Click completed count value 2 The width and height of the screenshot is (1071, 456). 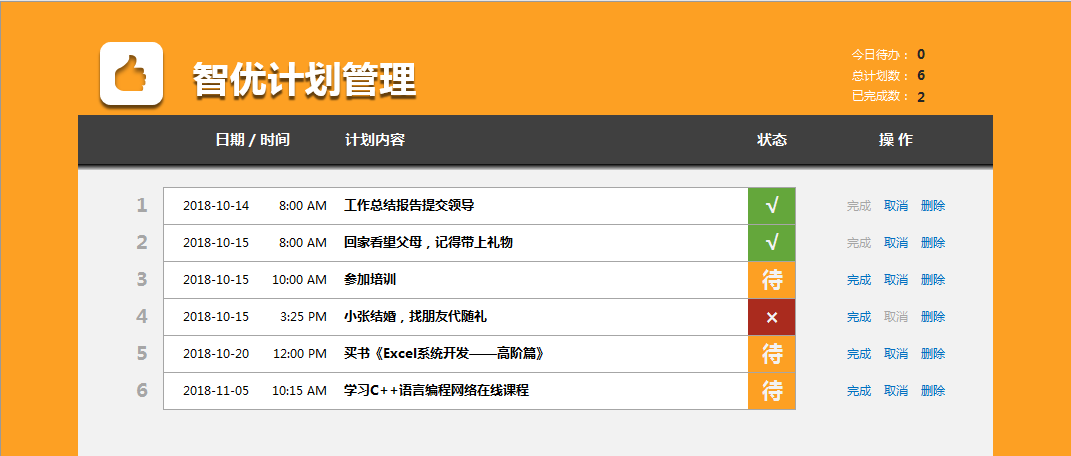(x=921, y=97)
